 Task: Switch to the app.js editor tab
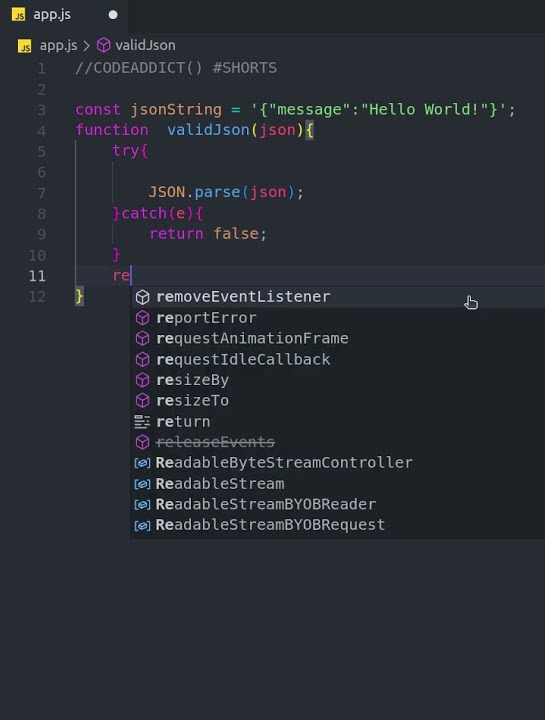64,15
